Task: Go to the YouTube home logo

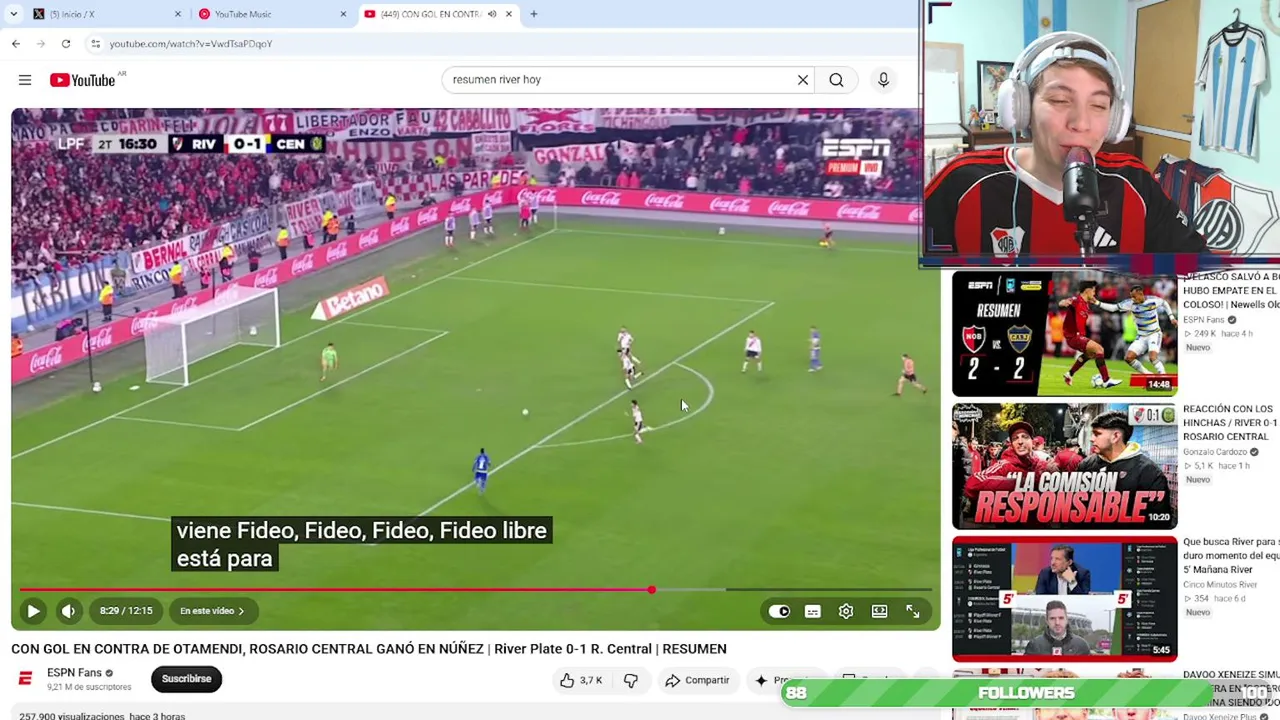Action: [x=83, y=80]
